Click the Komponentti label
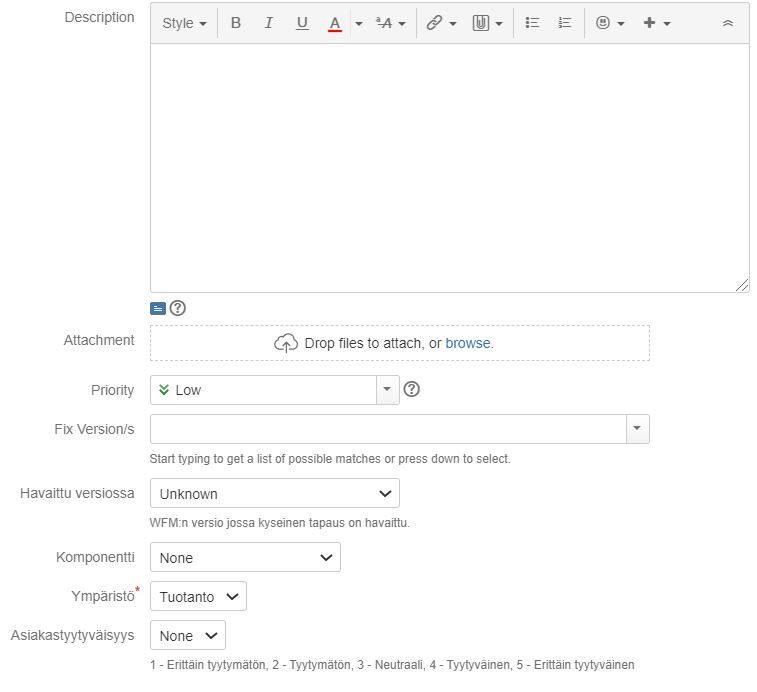 click(x=95, y=557)
